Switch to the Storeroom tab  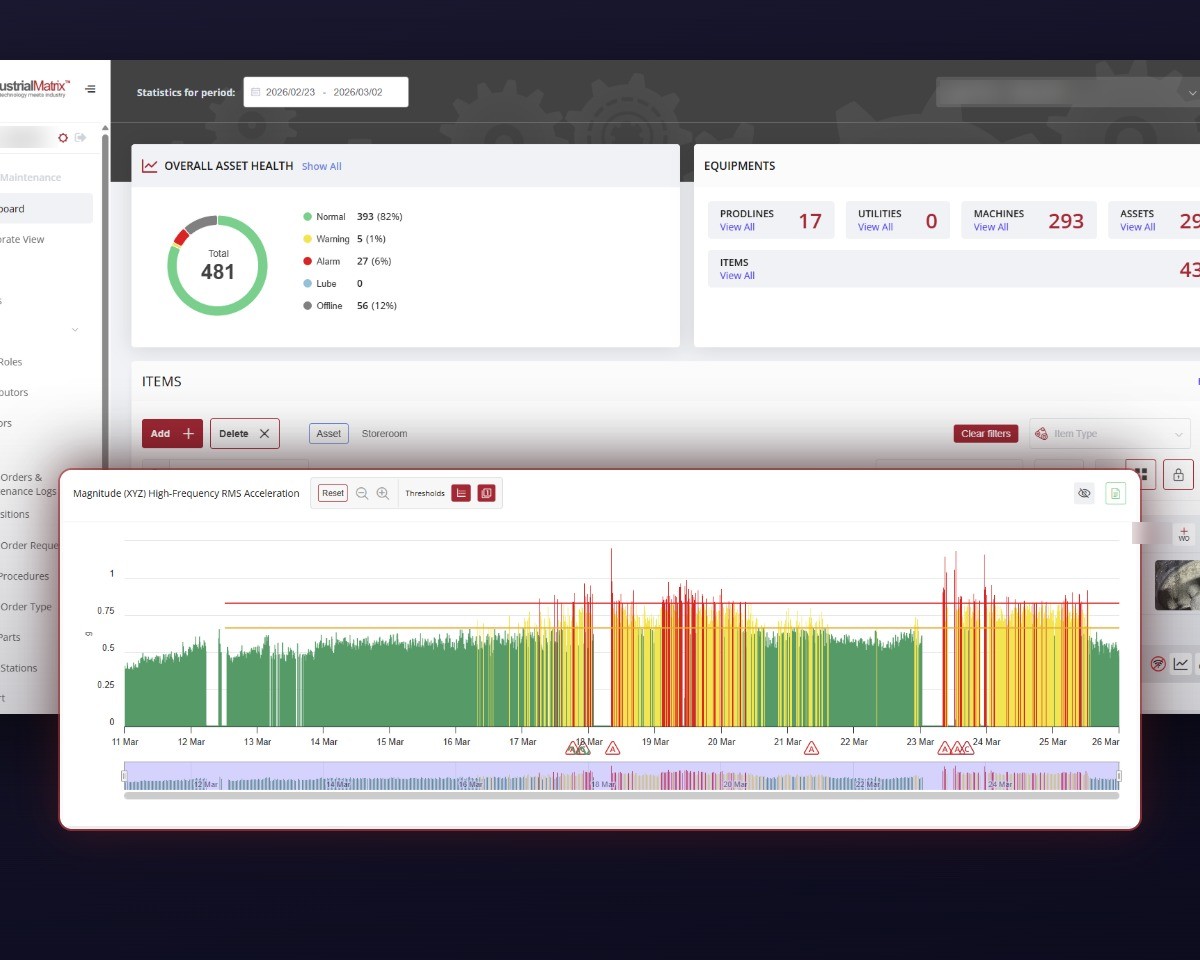(384, 433)
